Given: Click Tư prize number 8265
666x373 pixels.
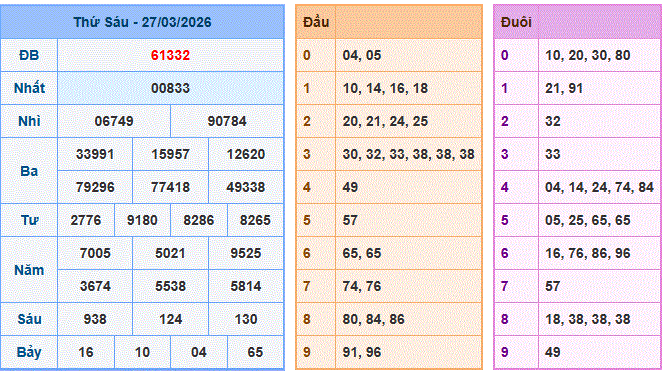Looking at the screenshot, I should tap(255, 220).
